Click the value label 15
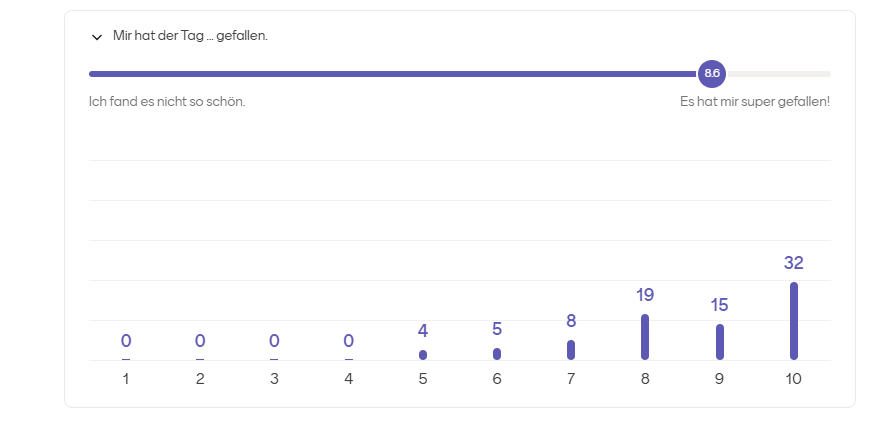872x436 pixels. coord(719,305)
